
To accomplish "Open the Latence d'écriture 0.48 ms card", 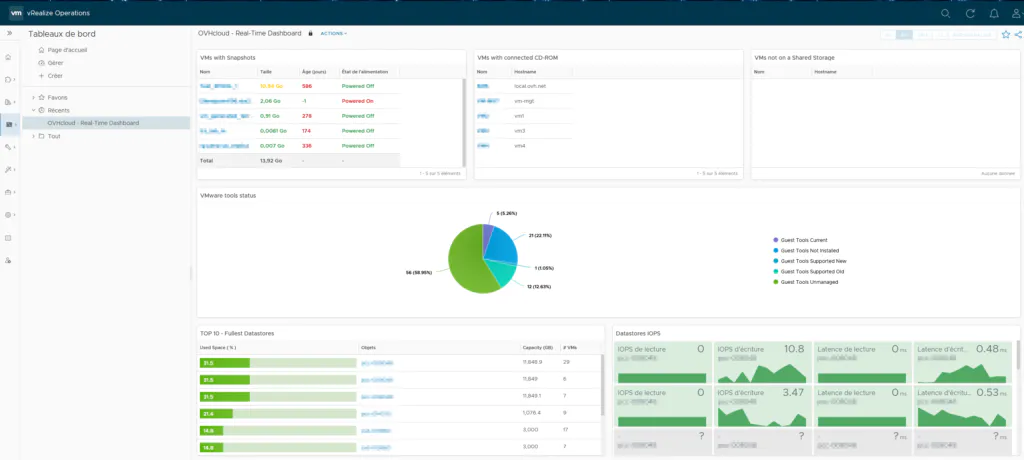I will pos(961,363).
